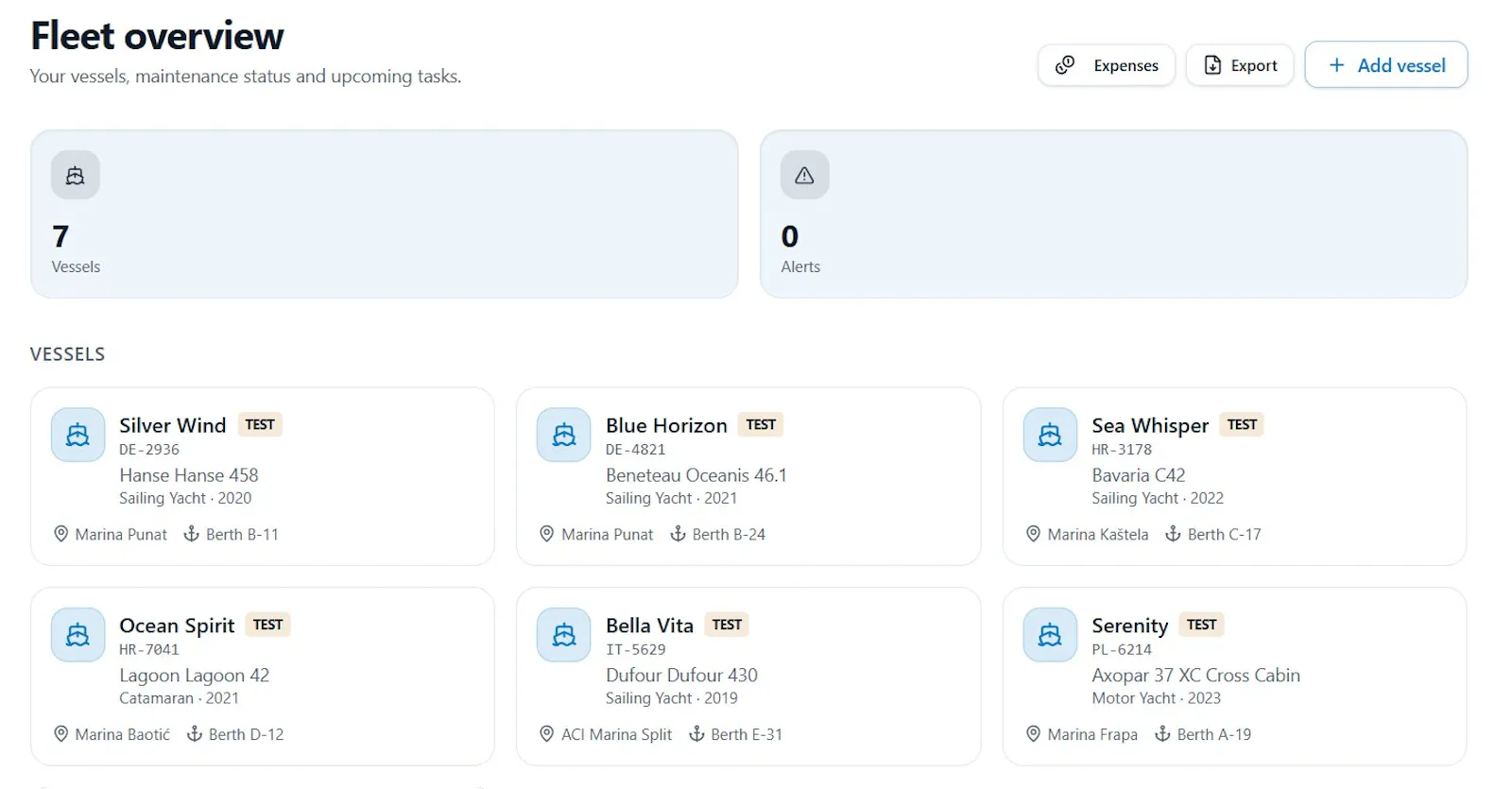The width and height of the screenshot is (1512, 789).
Task: Open the Bella Vita vessel name
Action: (649, 626)
